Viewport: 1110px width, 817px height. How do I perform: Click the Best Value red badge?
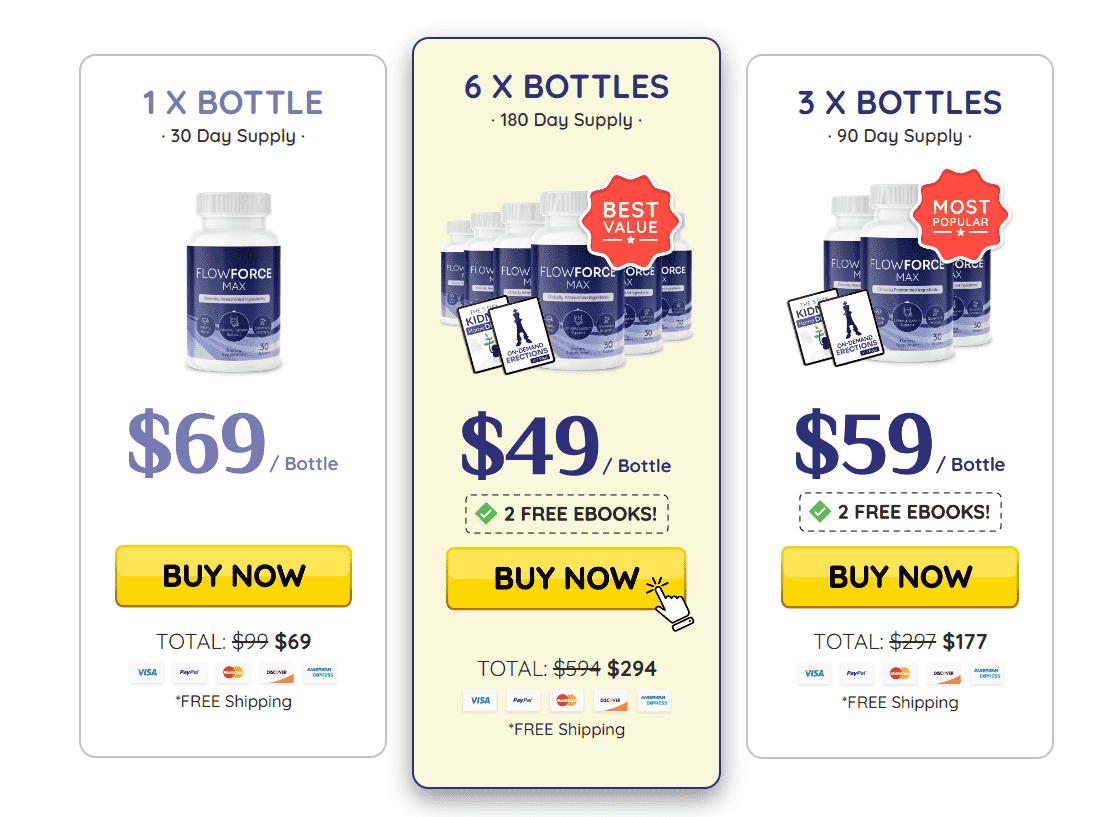(630, 220)
